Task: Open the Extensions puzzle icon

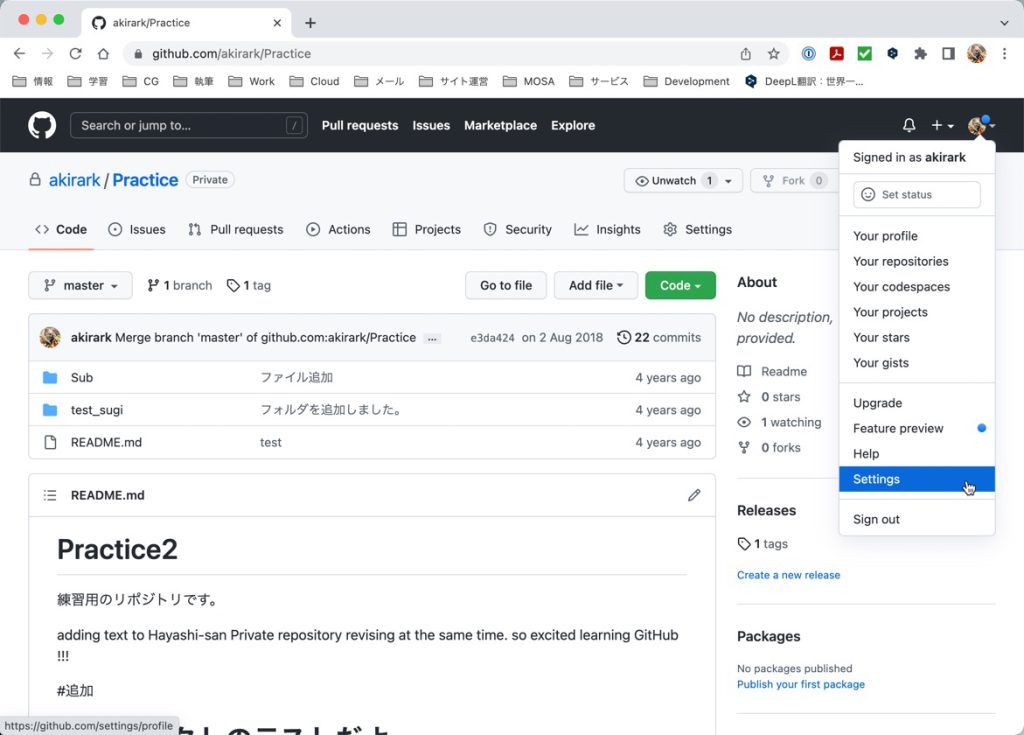Action: 920,54
